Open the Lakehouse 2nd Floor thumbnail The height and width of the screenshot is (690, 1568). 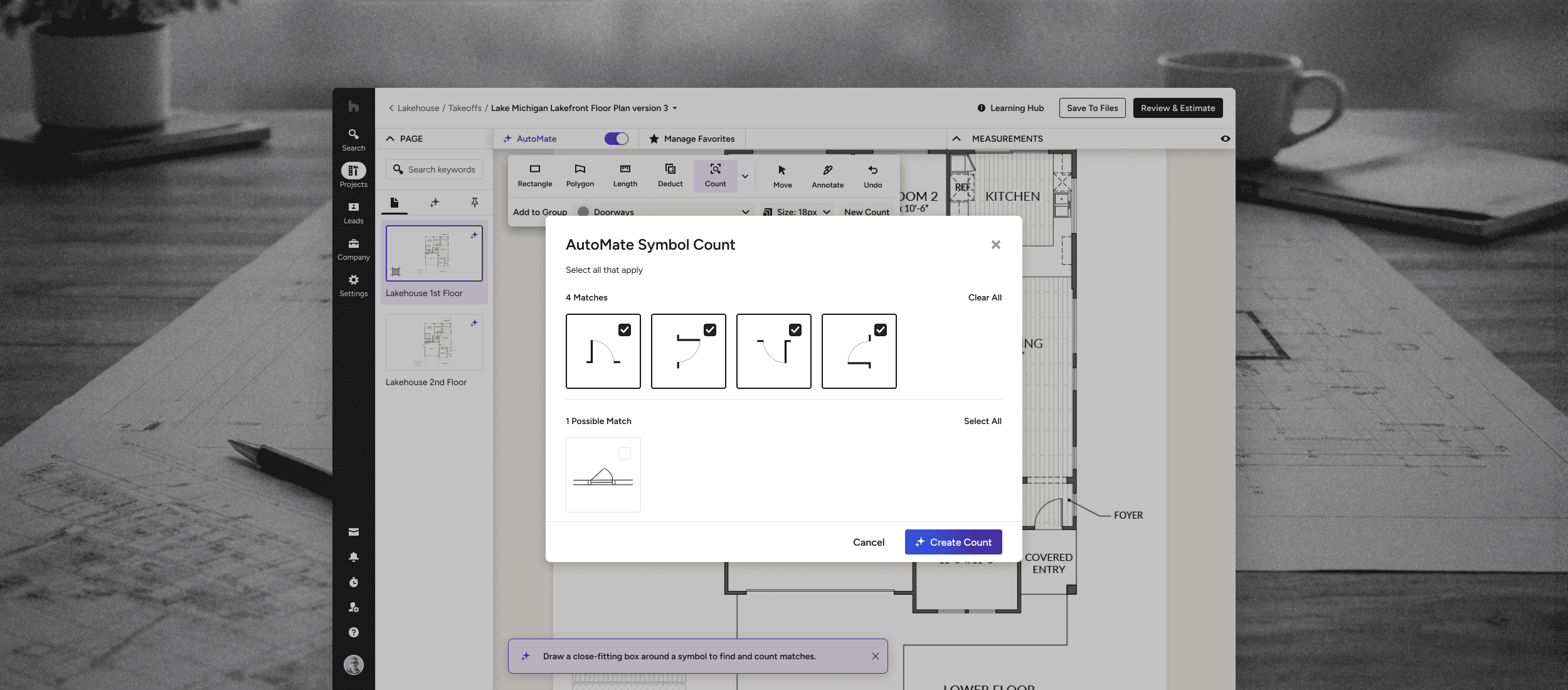tap(434, 343)
